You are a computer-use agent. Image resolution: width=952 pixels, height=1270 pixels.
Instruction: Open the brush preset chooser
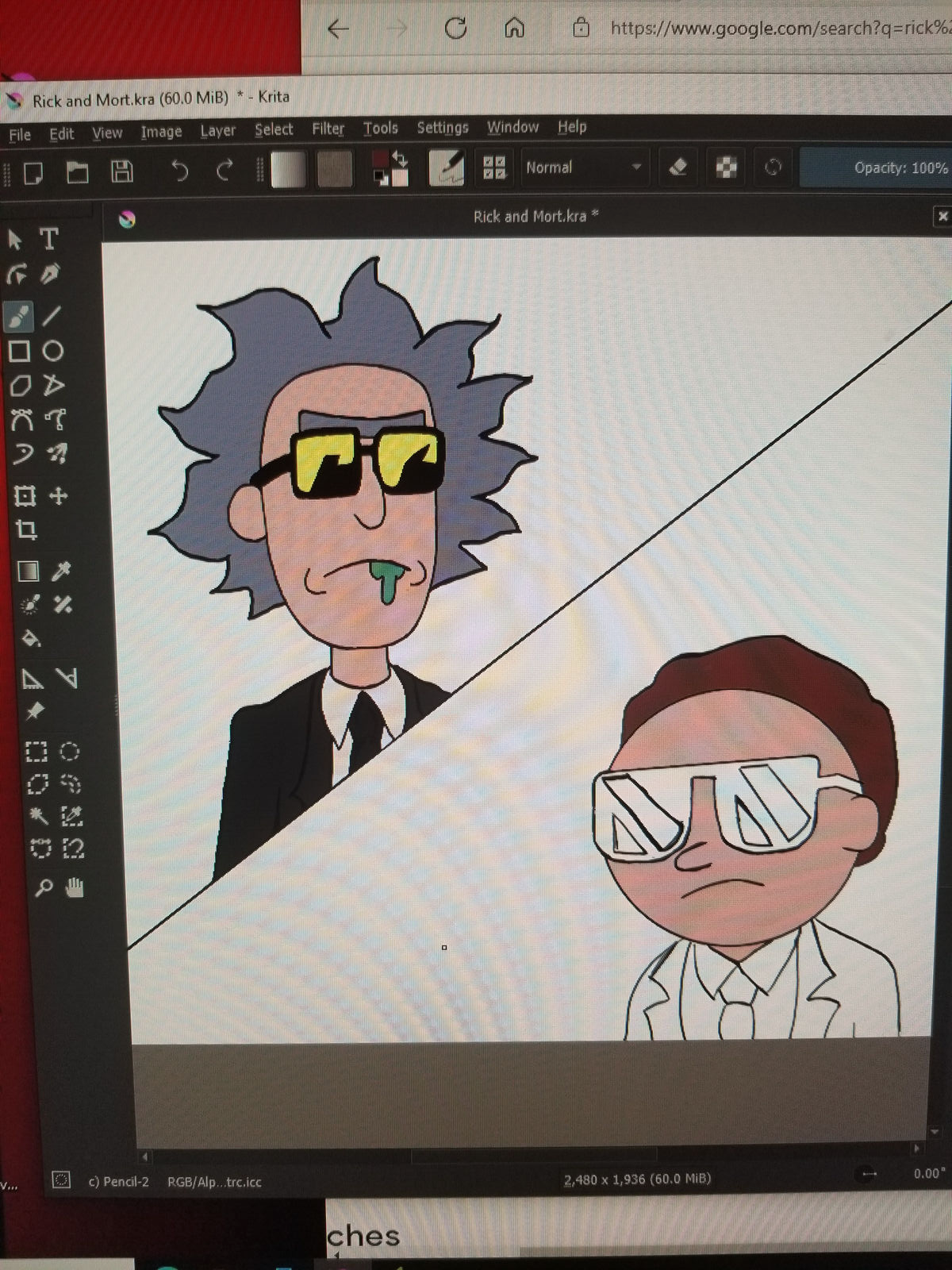(x=447, y=168)
